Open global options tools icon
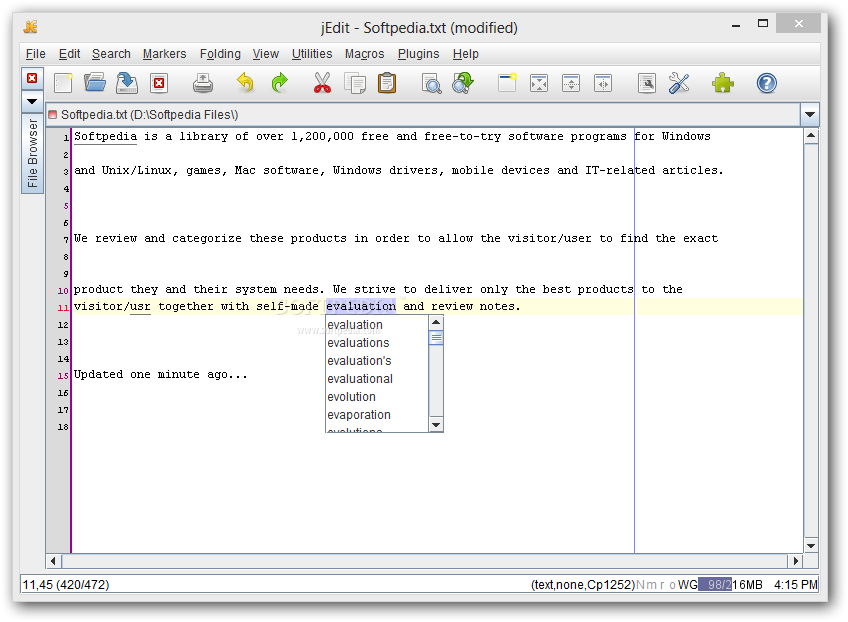Viewport: 848px width, 622px height. click(679, 83)
